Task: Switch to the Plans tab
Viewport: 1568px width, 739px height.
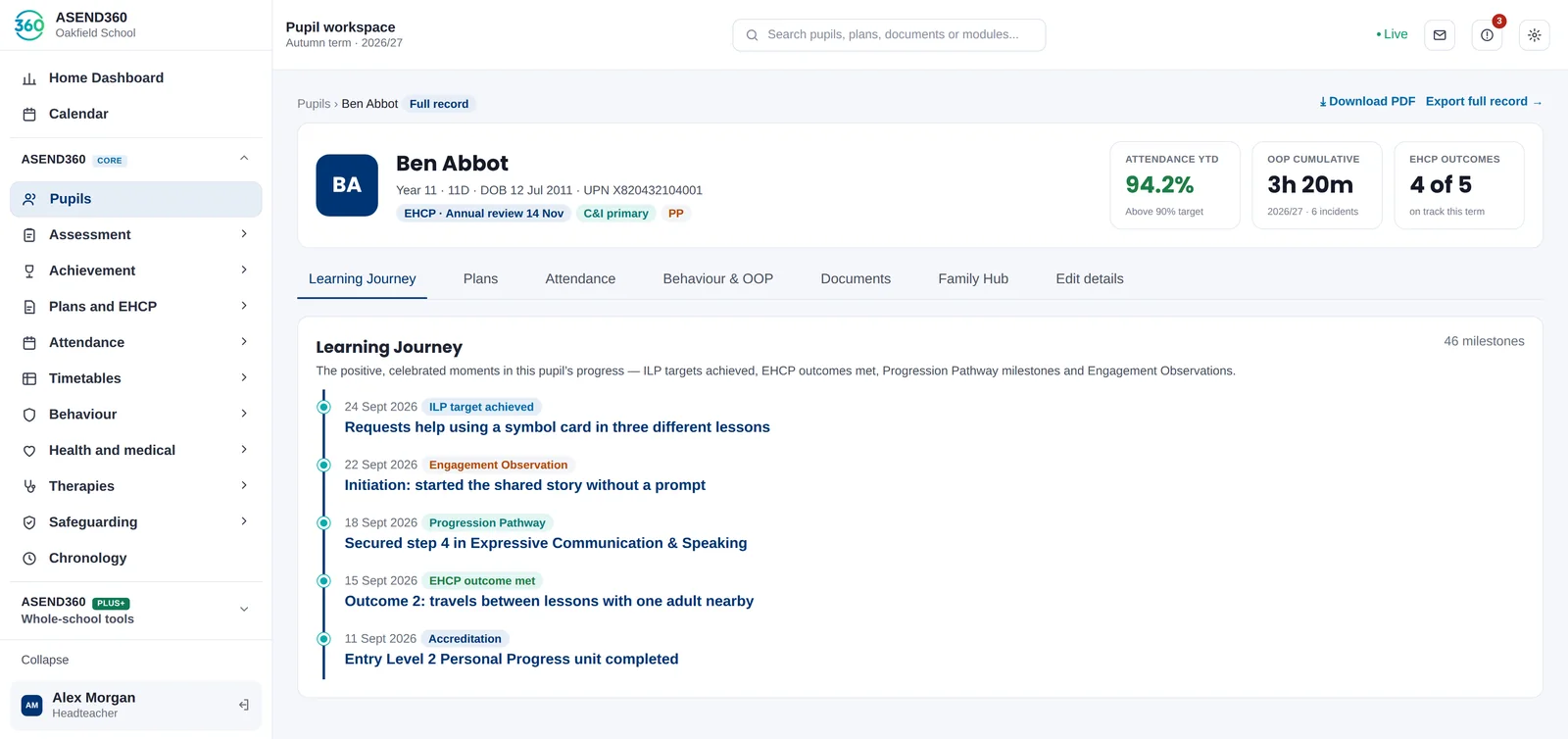Action: [480, 279]
